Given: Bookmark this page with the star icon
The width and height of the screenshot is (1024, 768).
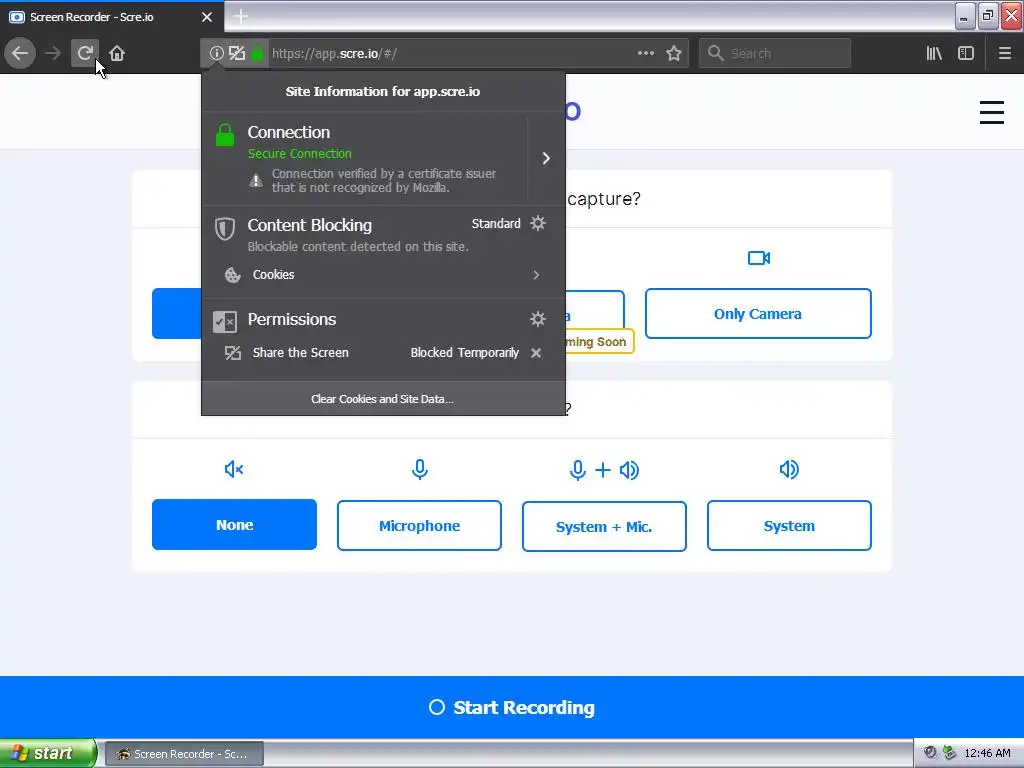Looking at the screenshot, I should 674,53.
